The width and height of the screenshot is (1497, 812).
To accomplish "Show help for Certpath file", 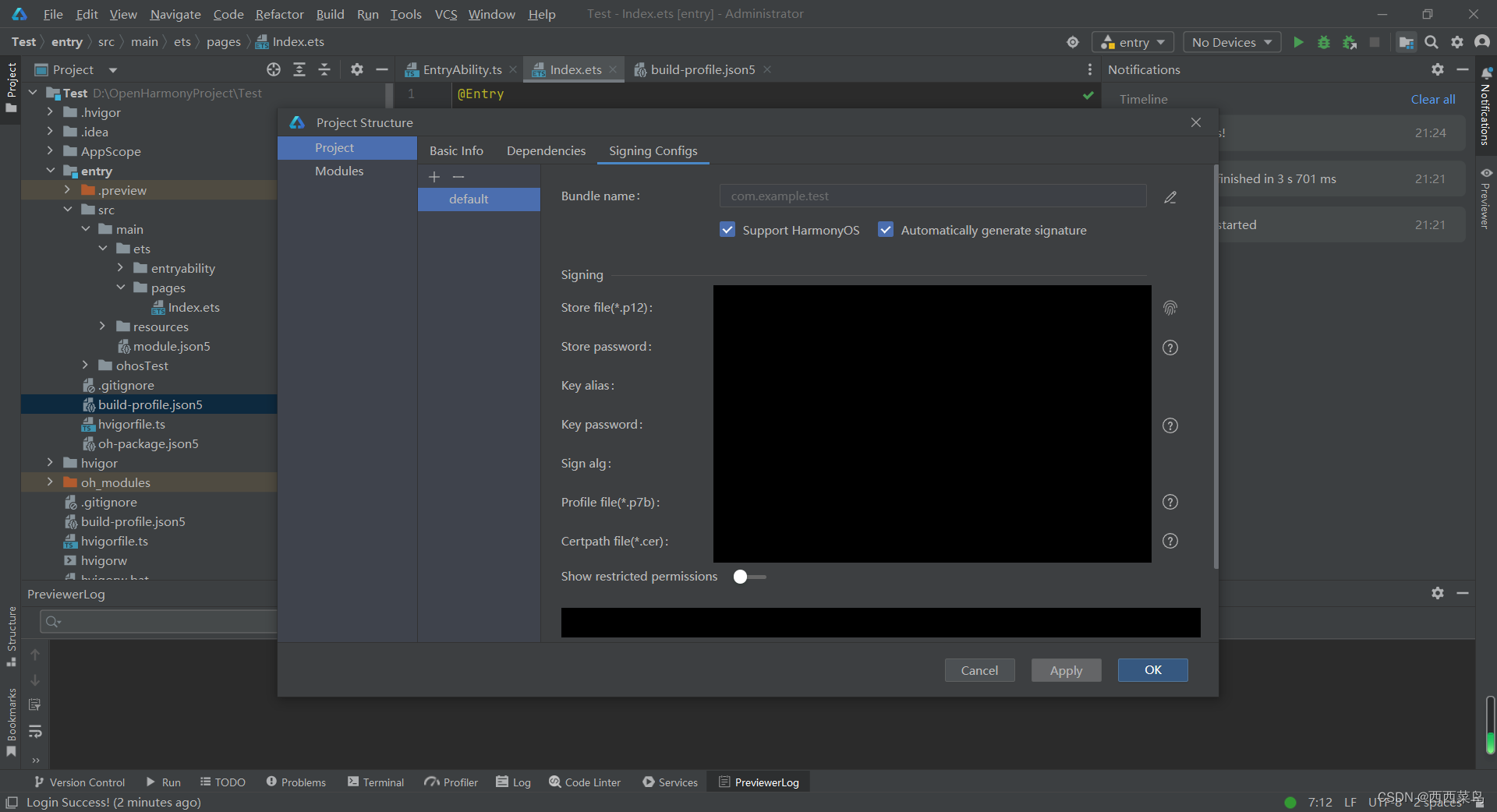I will (1170, 541).
